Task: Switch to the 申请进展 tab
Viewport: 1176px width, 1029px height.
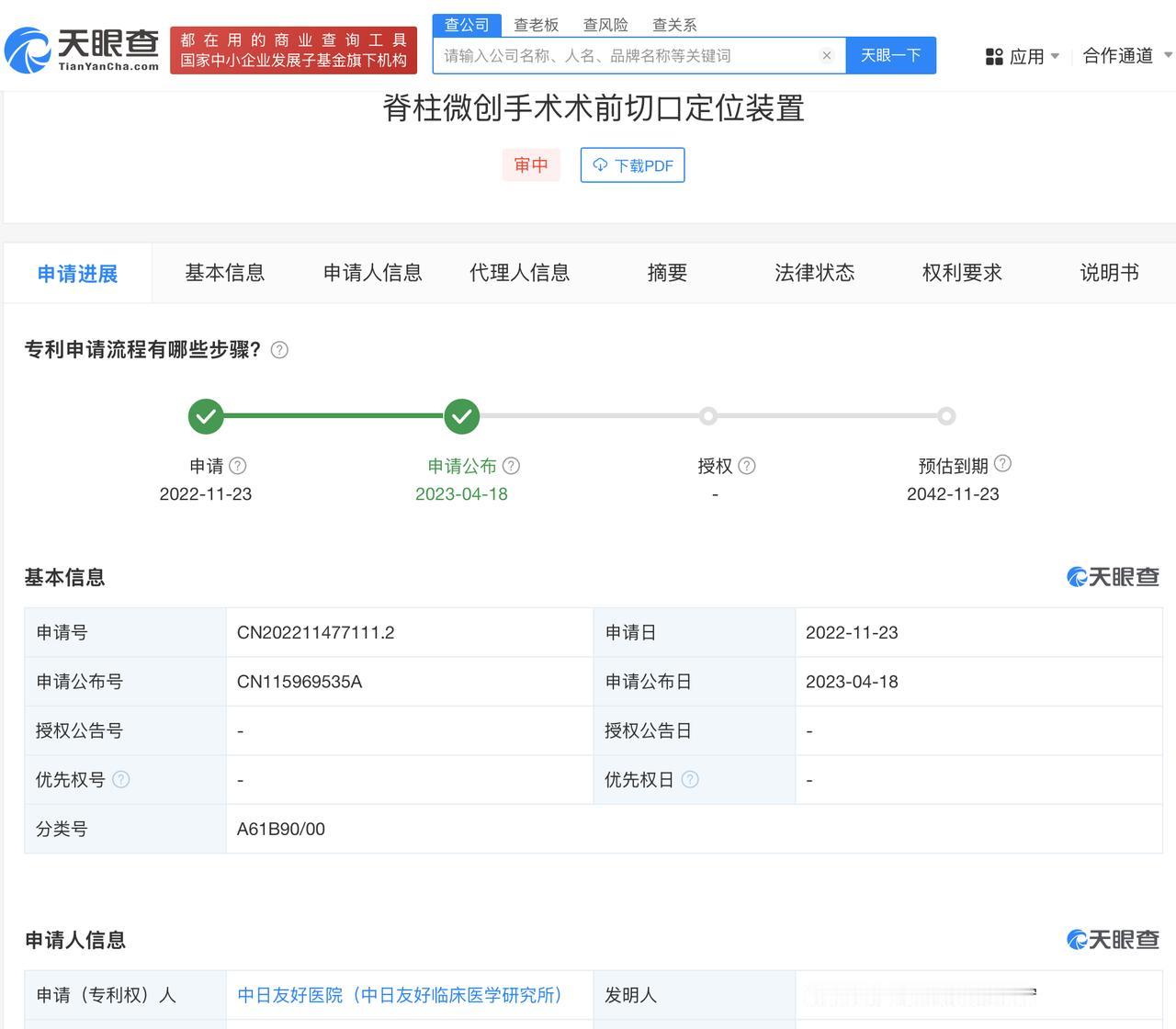Action: [77, 274]
